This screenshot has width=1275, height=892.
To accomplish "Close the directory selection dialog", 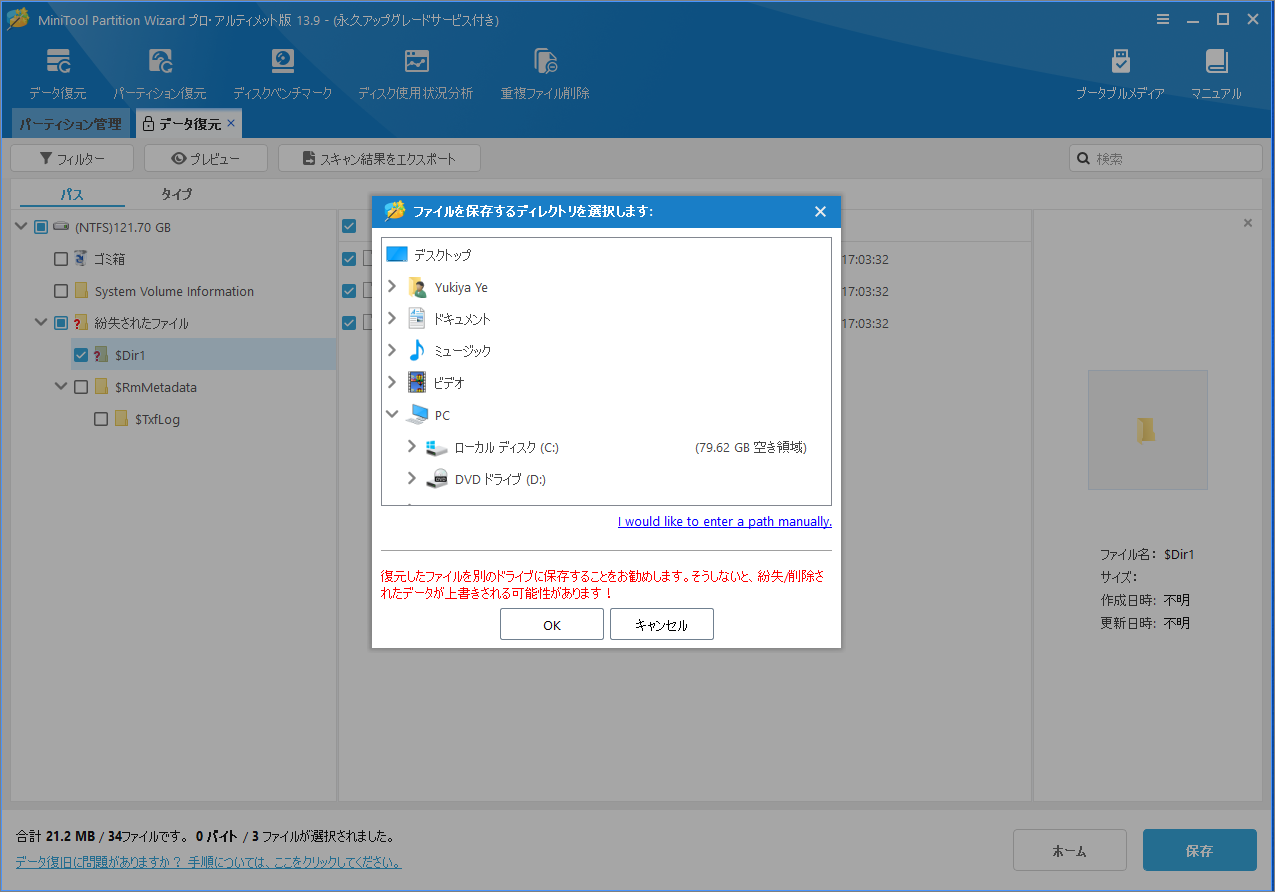I will coord(820,211).
